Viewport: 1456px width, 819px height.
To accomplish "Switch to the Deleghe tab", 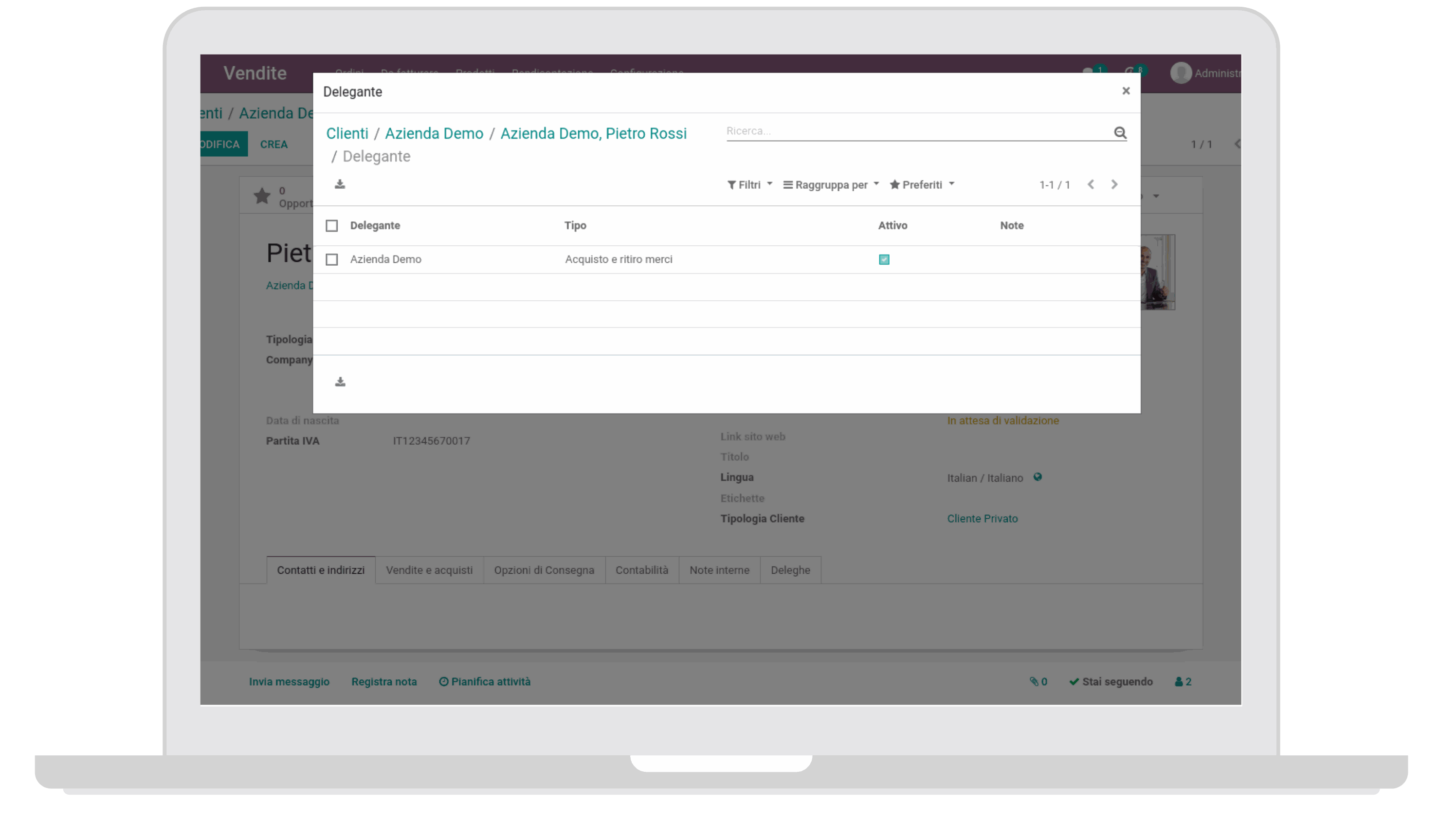I will coord(790,570).
